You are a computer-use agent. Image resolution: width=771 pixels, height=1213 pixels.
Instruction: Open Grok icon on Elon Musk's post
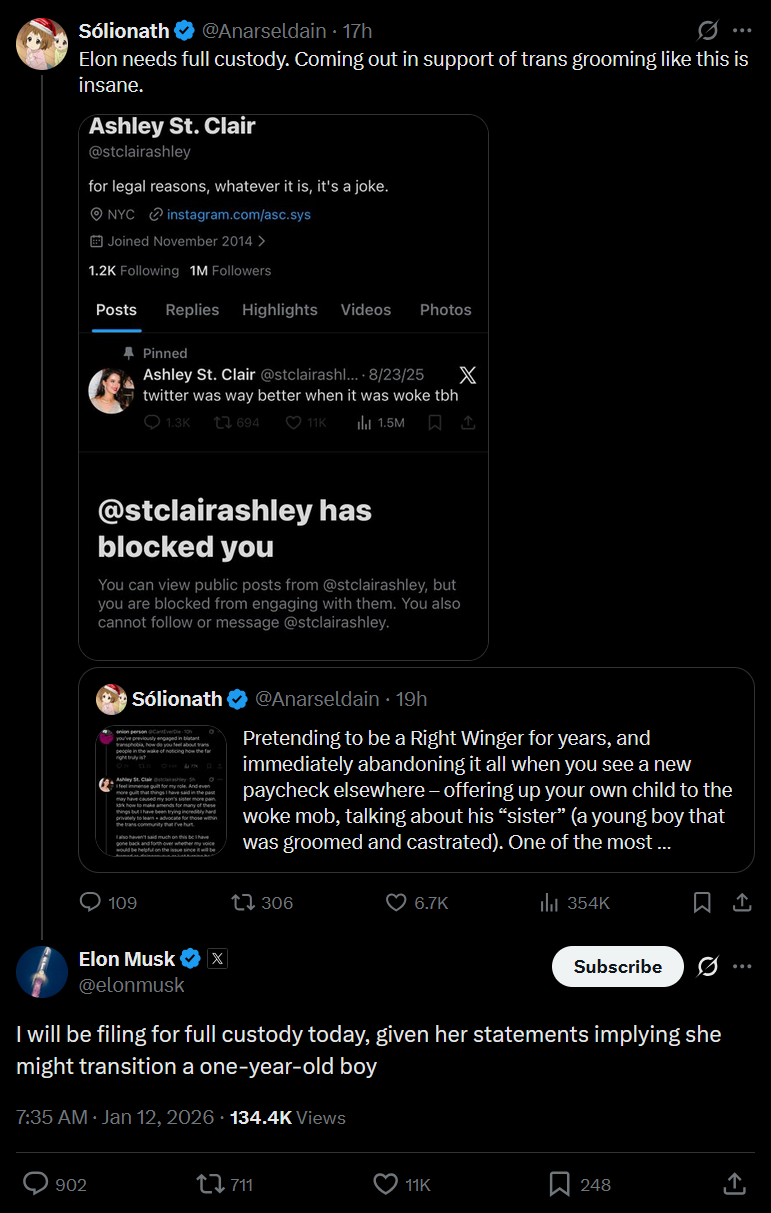[x=707, y=967]
